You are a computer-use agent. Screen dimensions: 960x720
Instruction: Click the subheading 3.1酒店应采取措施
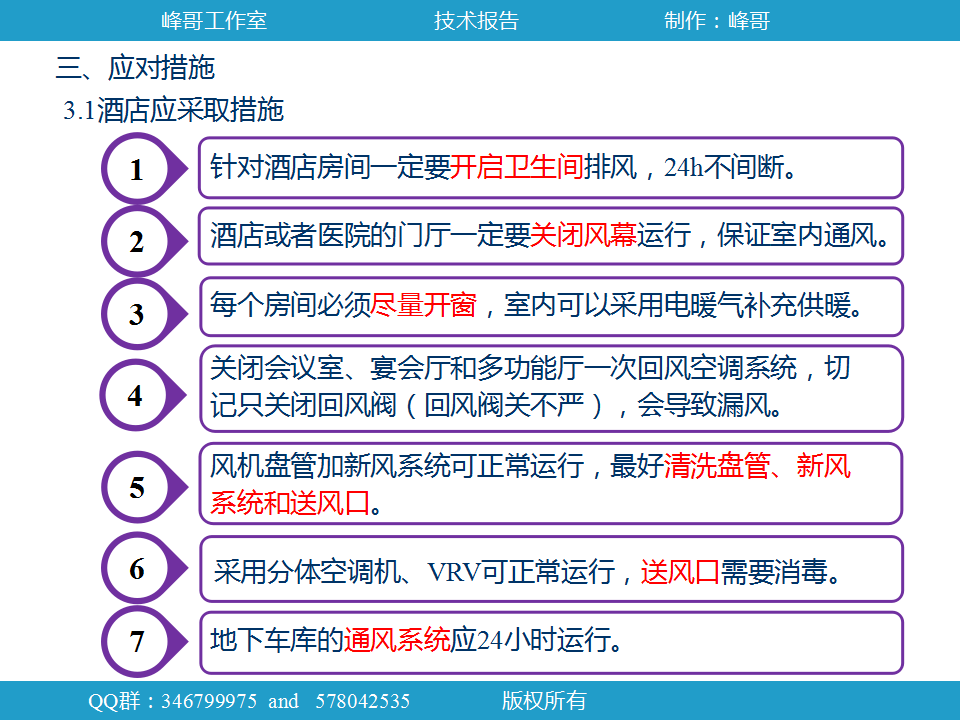173,110
